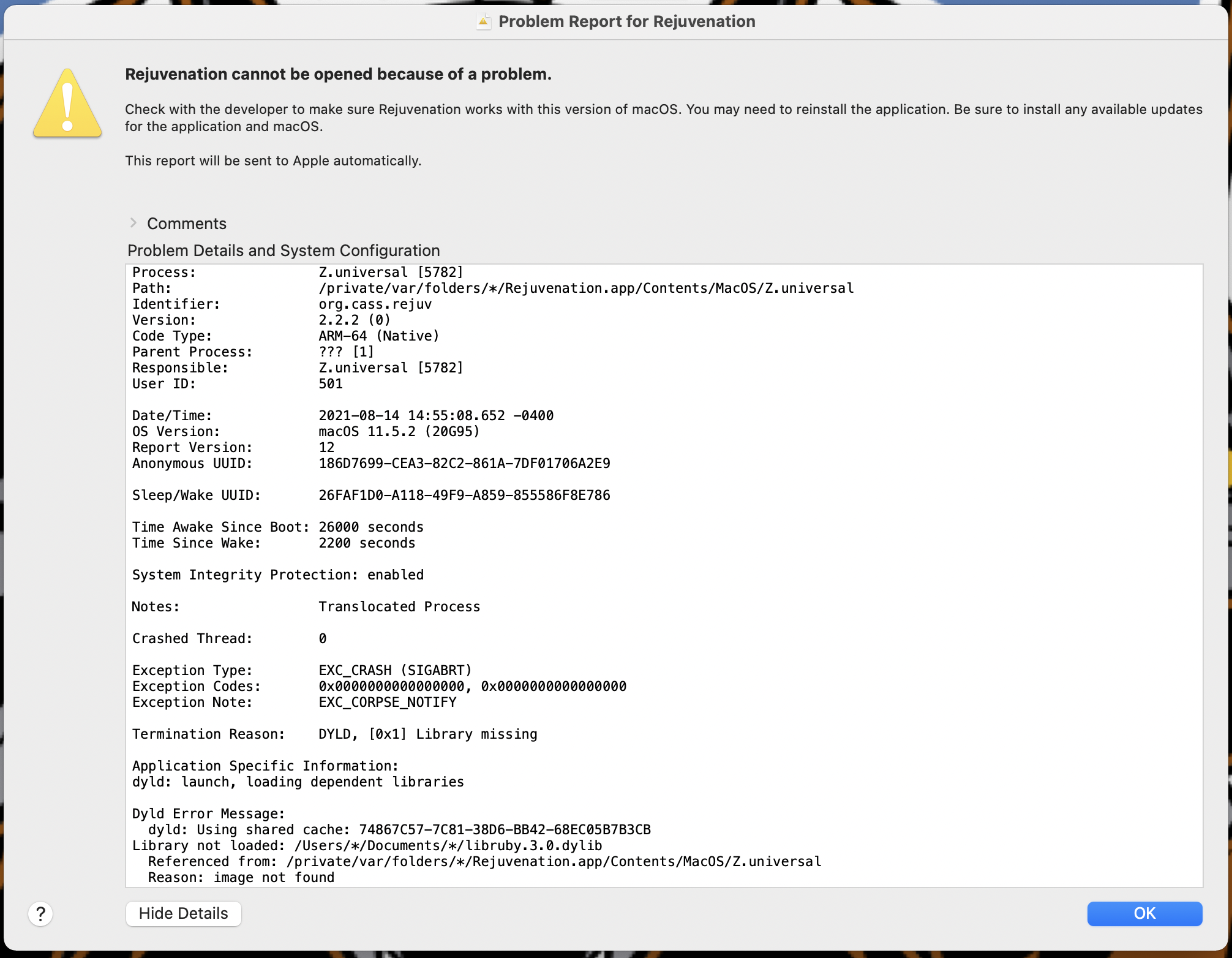The image size is (1232, 958).
Task: Click 'Problem Details and System Configuration' label
Action: [284, 251]
